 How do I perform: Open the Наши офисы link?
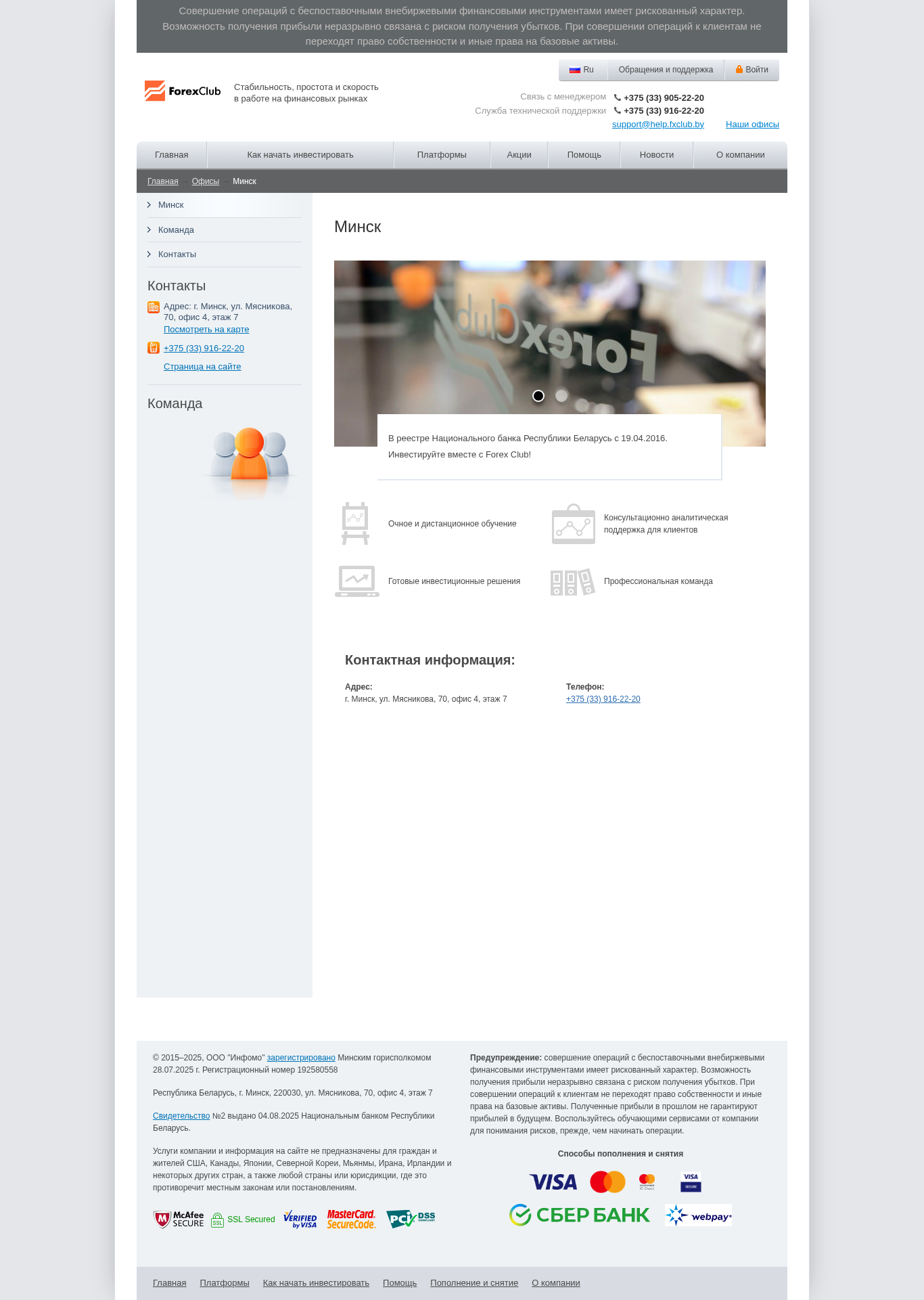[752, 125]
